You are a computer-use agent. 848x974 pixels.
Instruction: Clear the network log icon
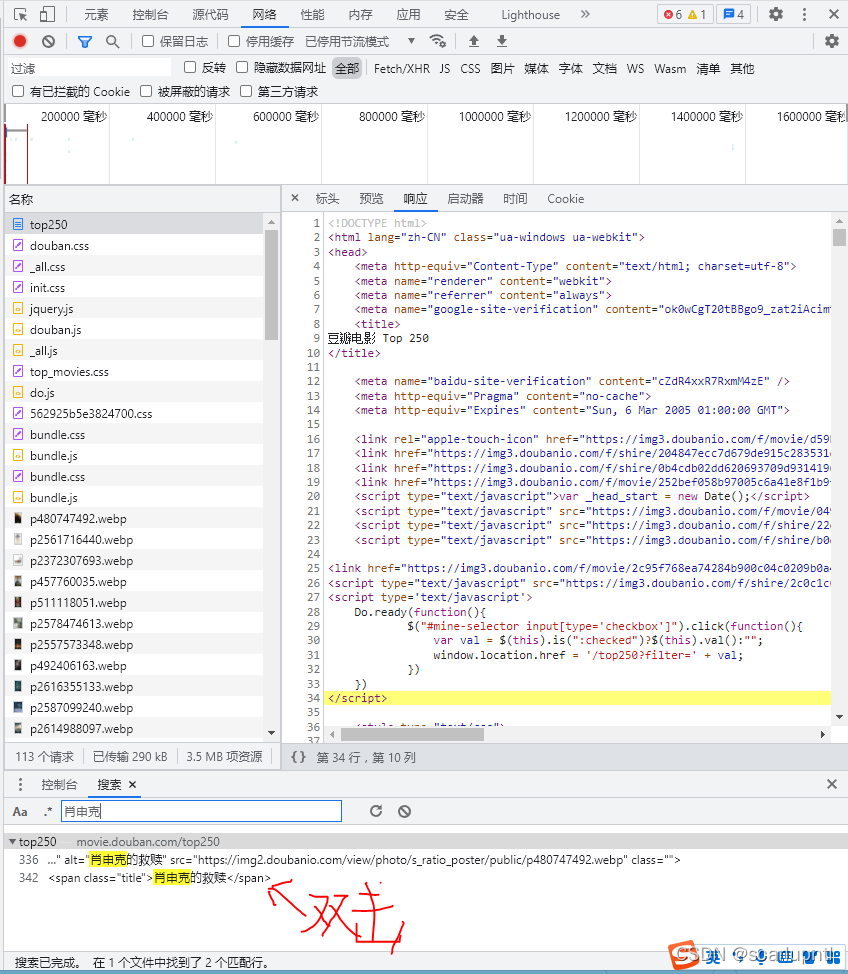(48, 42)
